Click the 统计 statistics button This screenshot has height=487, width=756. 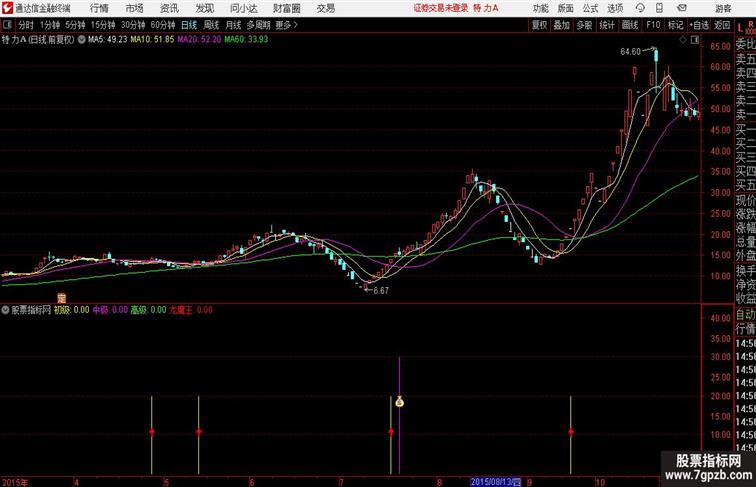click(x=607, y=25)
